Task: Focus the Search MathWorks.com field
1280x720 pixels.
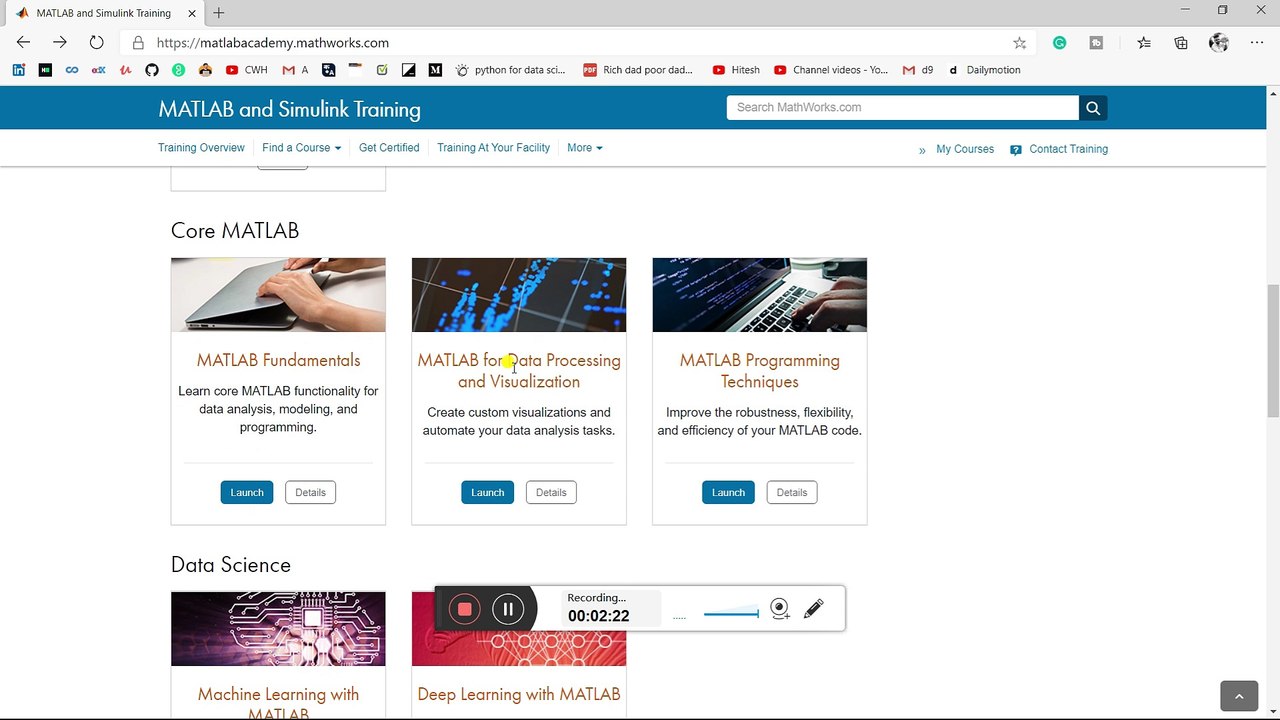Action: [x=903, y=108]
